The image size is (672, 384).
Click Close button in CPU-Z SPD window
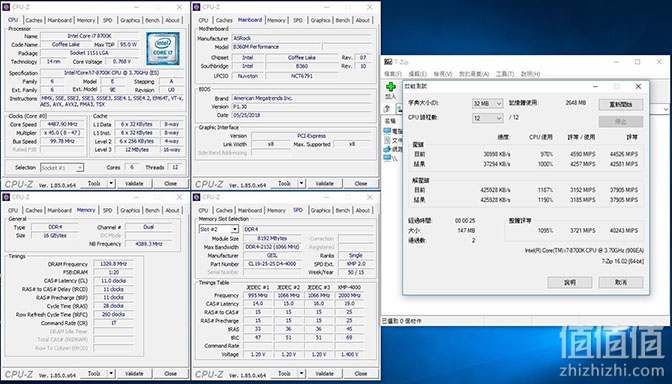tap(360, 374)
